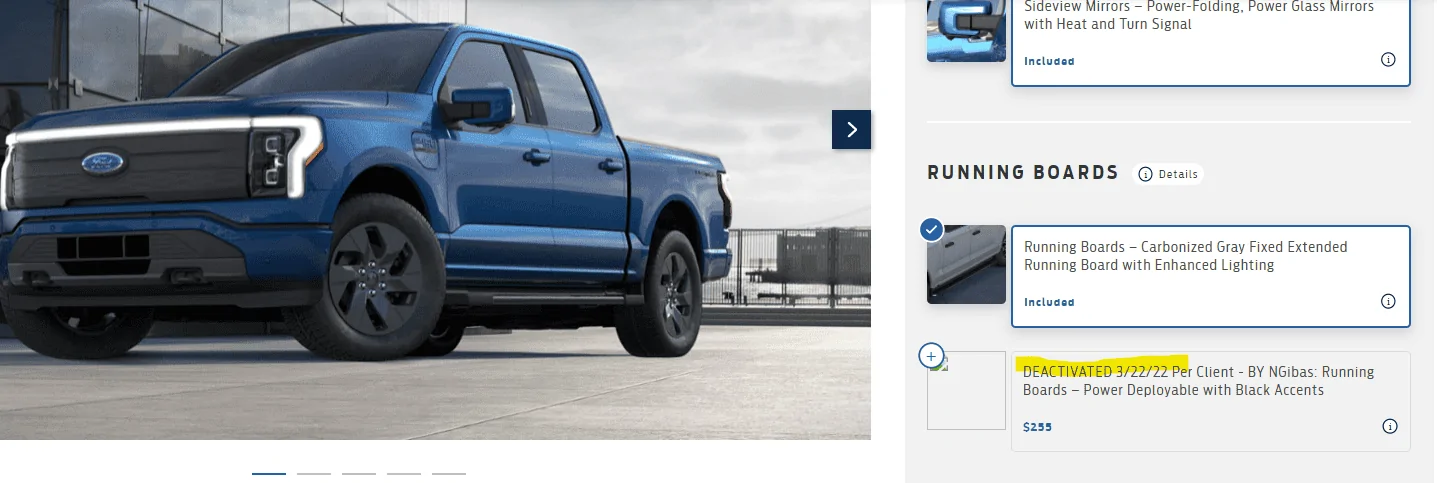Switch to the second carousel slide indicator
Viewport: 1437px width, 483px height.
tap(314, 473)
